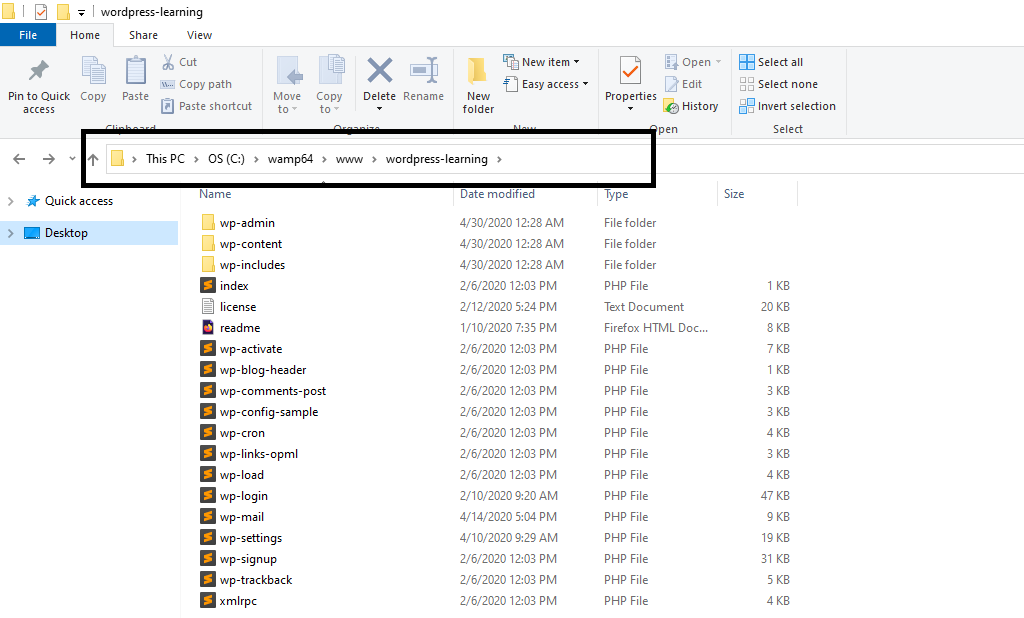This screenshot has width=1024, height=618.
Task: Click Invert selection
Action: point(788,106)
